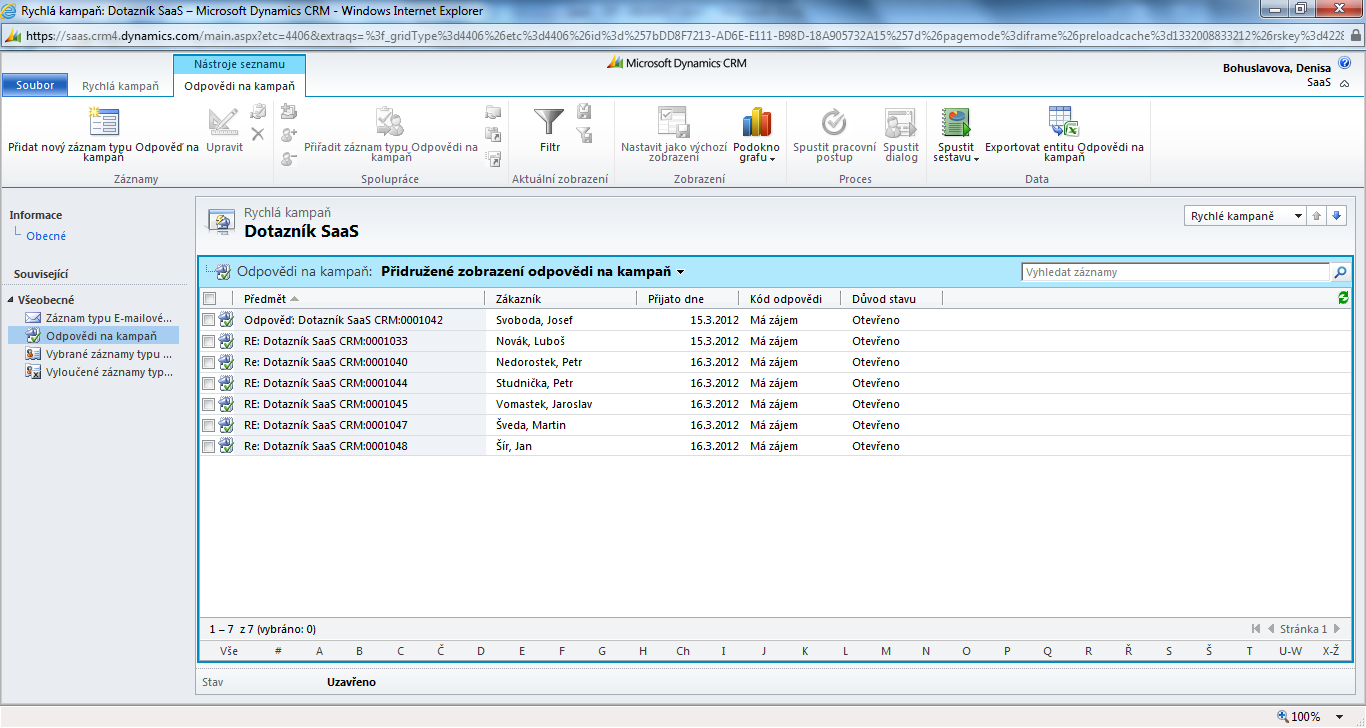
Task: Click the campaign response icon in Svoboda, Josef row
Action: click(x=226, y=320)
